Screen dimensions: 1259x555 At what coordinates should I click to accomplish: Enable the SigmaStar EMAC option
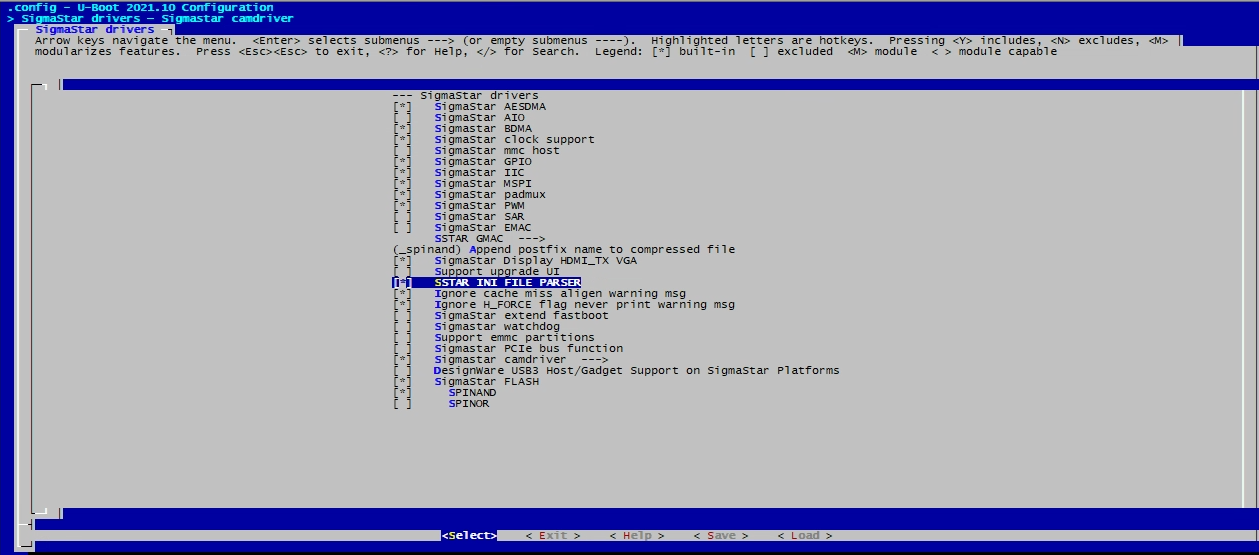tap(402, 228)
